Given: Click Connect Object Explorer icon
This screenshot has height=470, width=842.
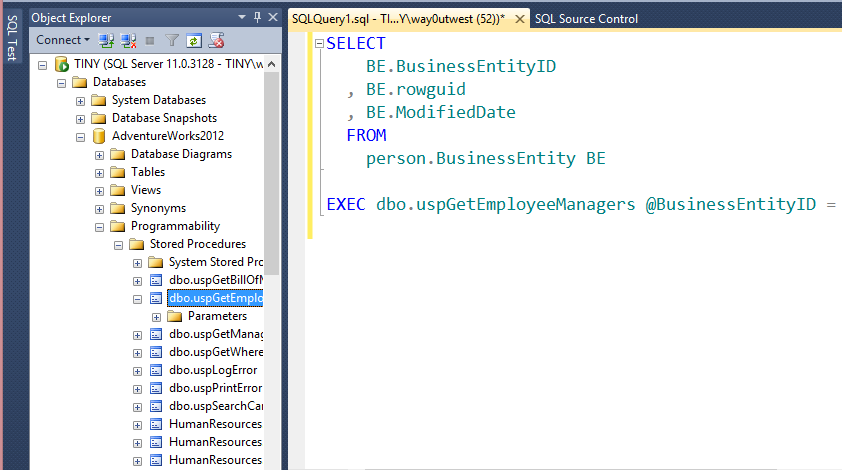Looking at the screenshot, I should (106, 40).
